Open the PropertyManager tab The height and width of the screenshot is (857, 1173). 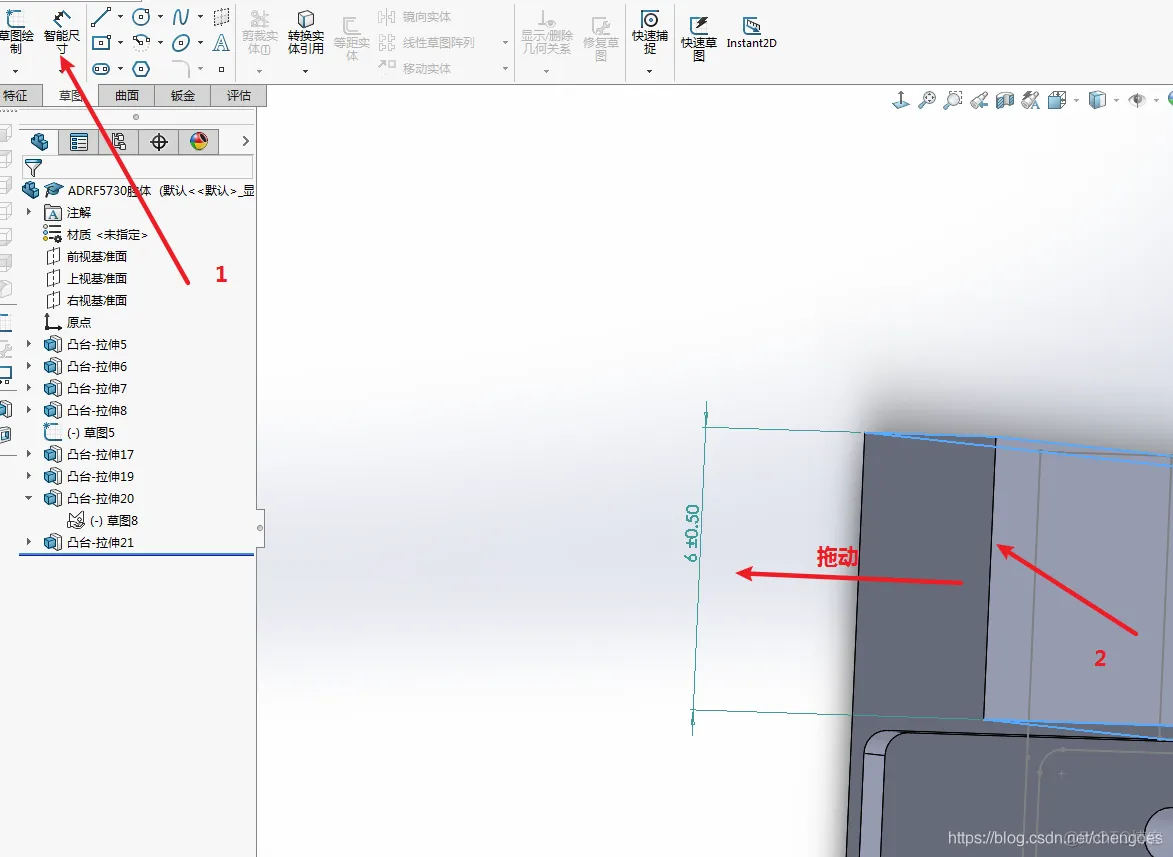click(79, 141)
